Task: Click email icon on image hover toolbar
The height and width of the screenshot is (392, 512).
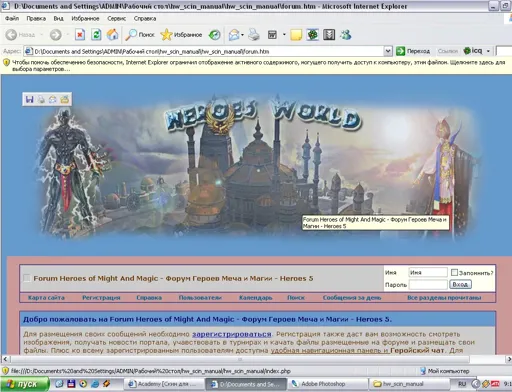Action: tap(53, 99)
